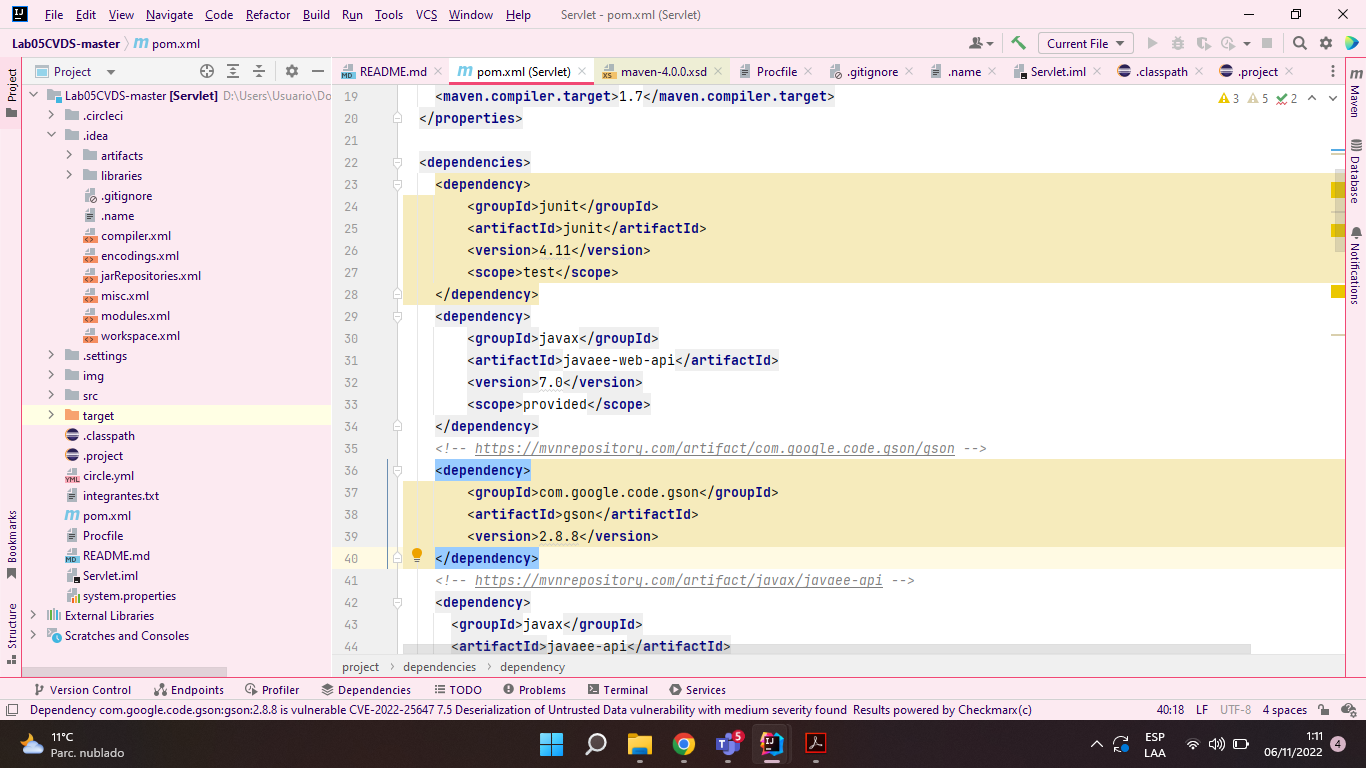Open the Refactor menu
This screenshot has width=1366, height=768.
click(267, 15)
